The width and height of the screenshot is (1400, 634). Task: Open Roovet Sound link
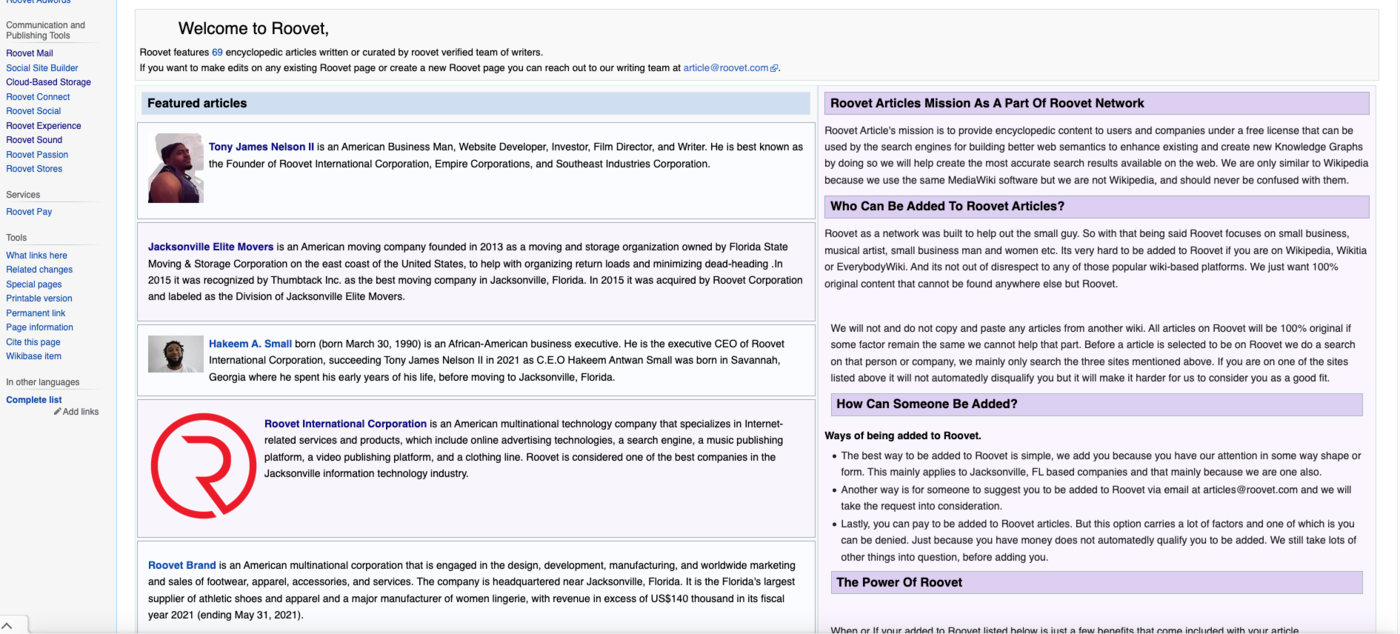click(x=34, y=140)
